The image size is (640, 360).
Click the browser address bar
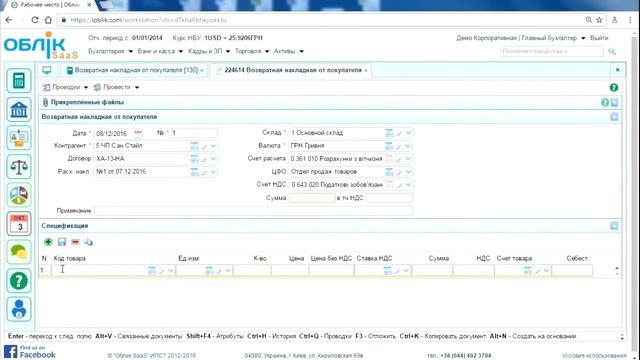pyautogui.click(x=322, y=20)
